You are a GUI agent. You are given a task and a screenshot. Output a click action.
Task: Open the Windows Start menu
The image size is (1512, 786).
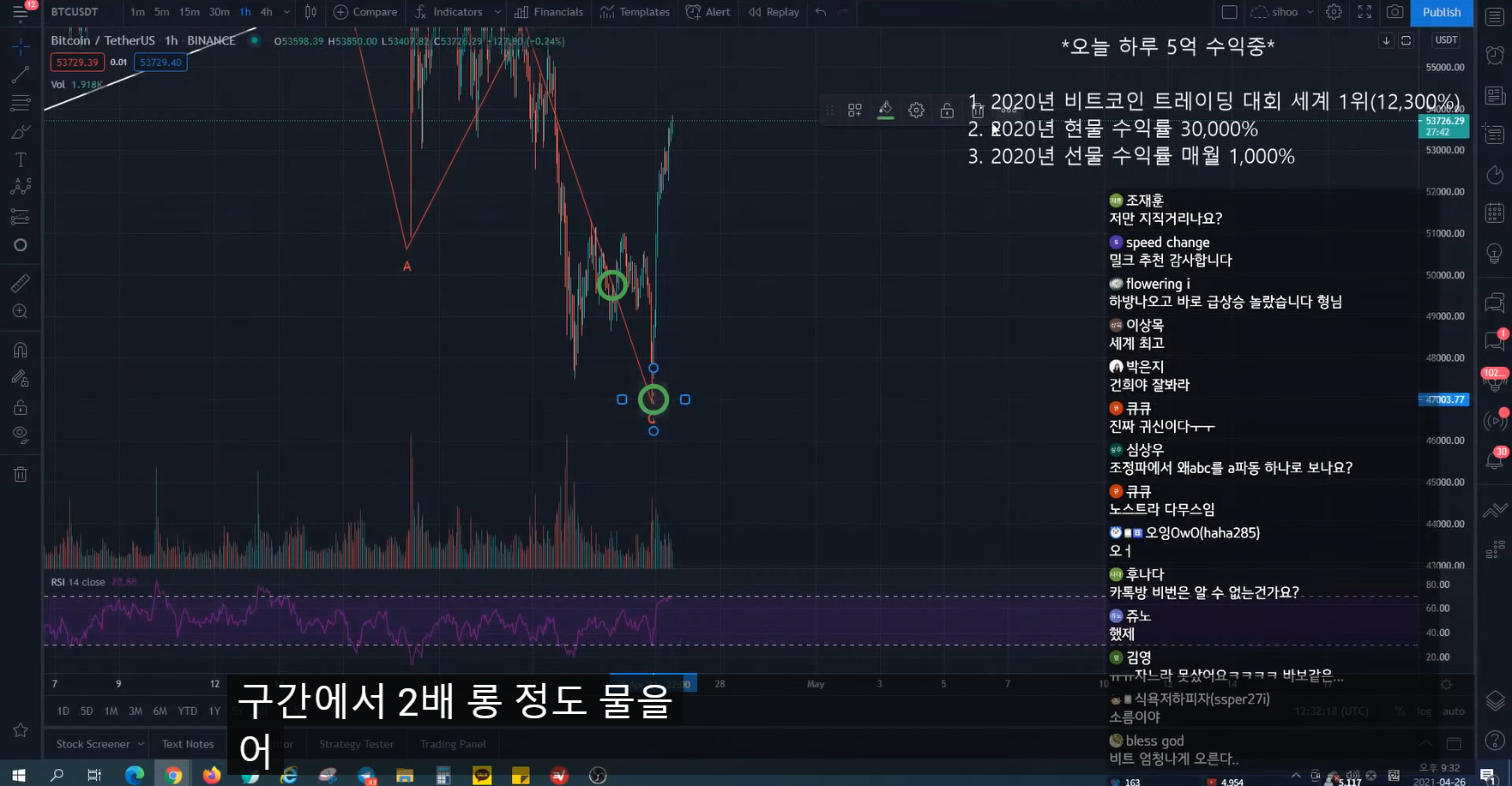point(18,776)
